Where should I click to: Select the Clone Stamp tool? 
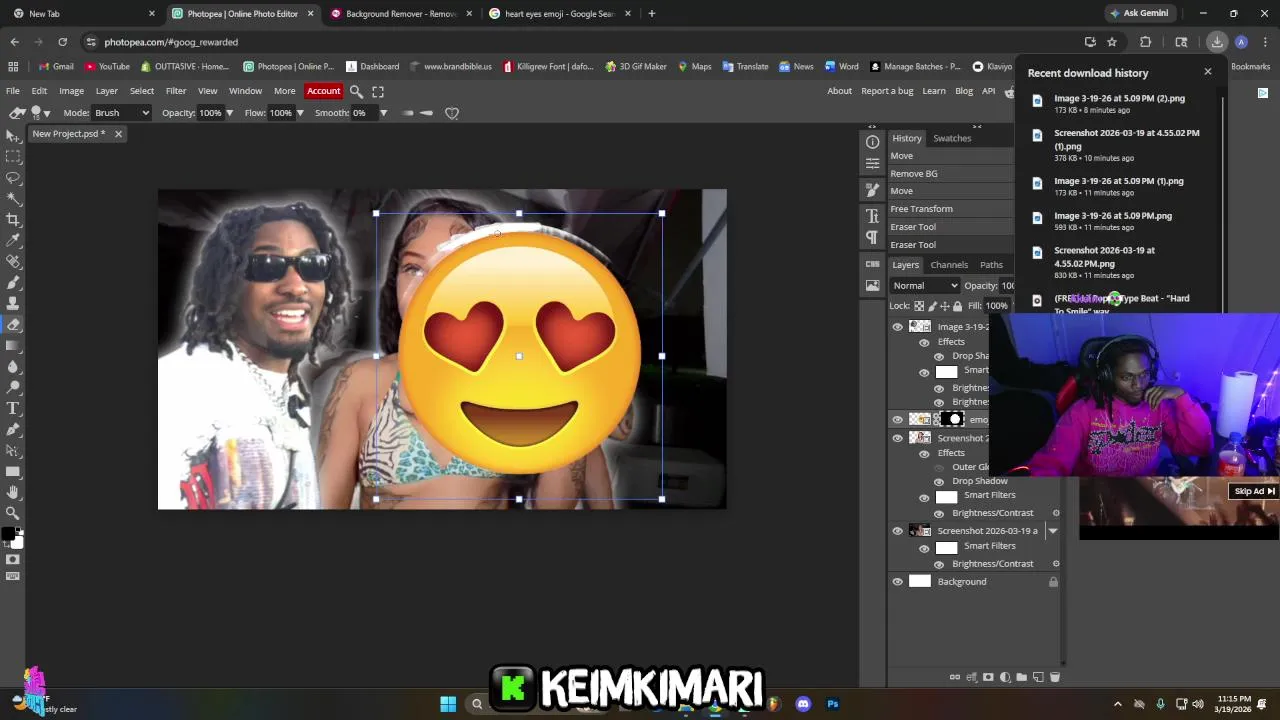click(x=13, y=304)
